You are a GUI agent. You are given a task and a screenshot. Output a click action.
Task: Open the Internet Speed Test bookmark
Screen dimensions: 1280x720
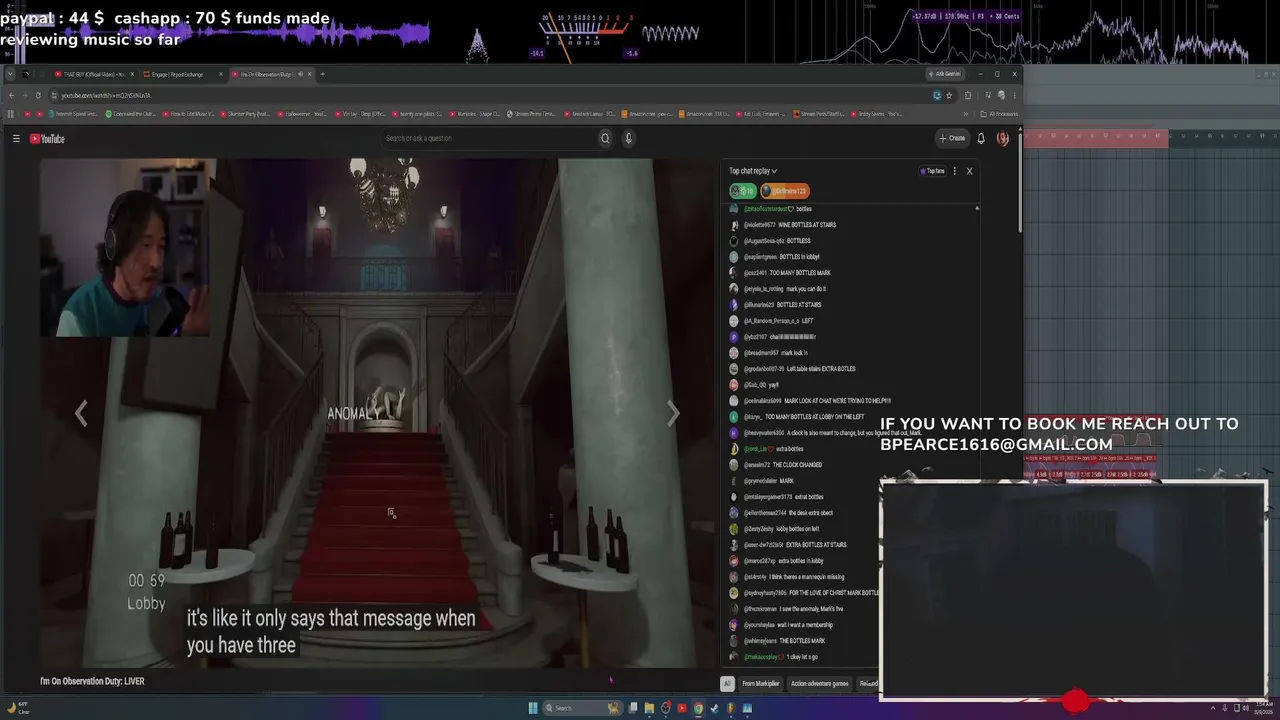pos(74,114)
